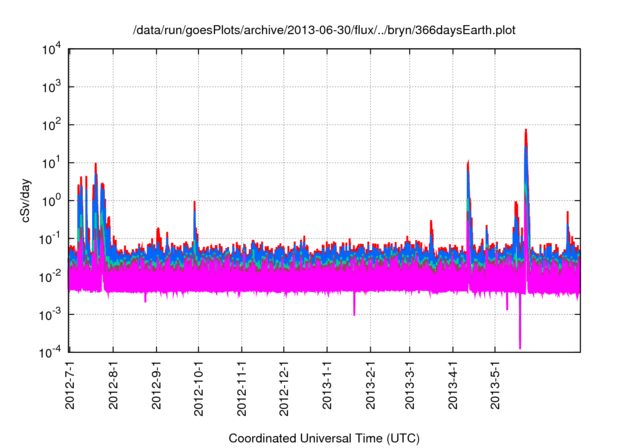Pick the 2013-4-1 date tick label

tap(452, 385)
